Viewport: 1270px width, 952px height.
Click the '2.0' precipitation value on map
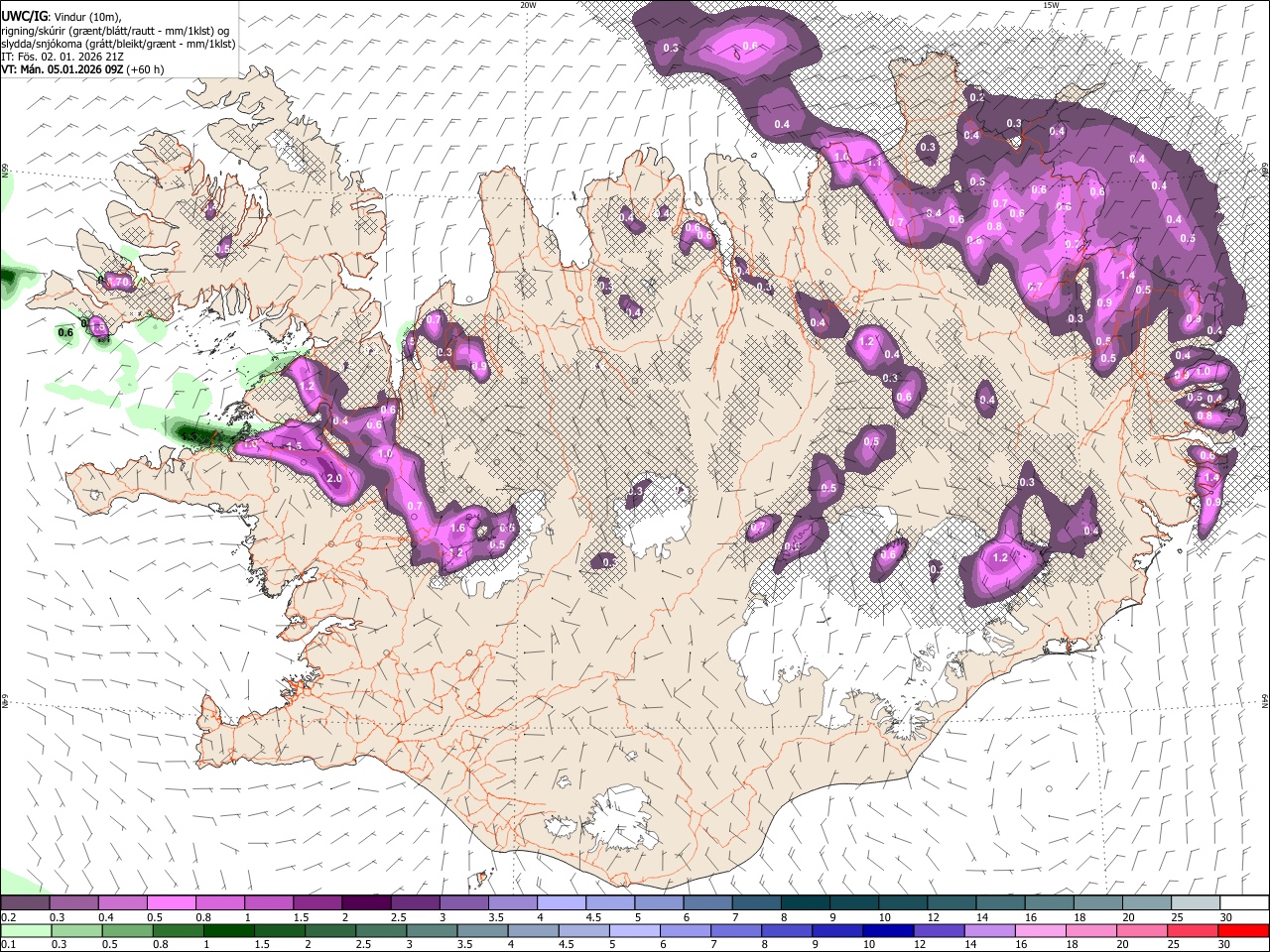coord(334,478)
